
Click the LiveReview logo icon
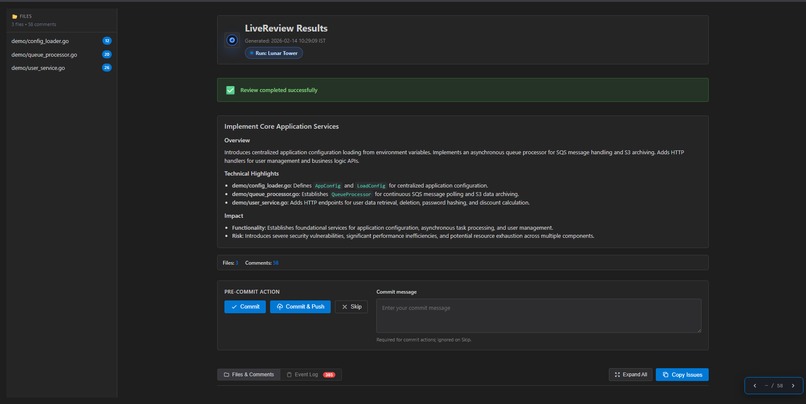[x=232, y=40]
